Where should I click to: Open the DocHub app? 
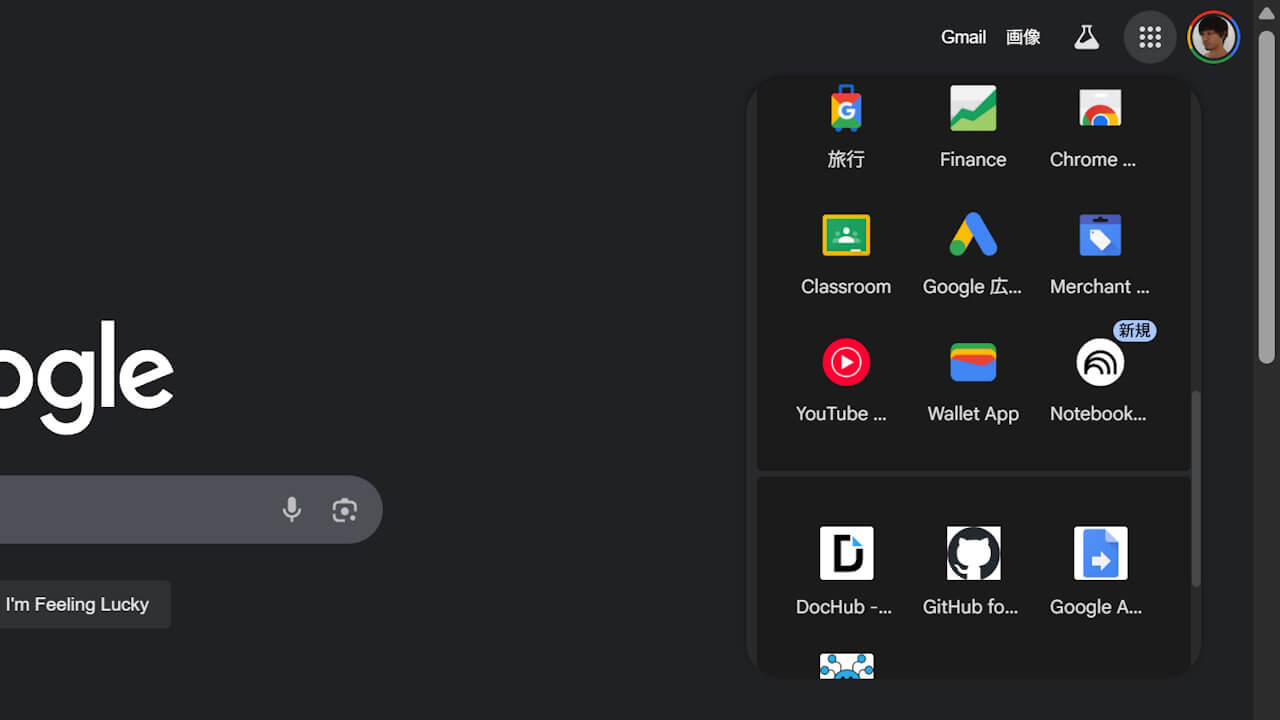click(x=846, y=553)
